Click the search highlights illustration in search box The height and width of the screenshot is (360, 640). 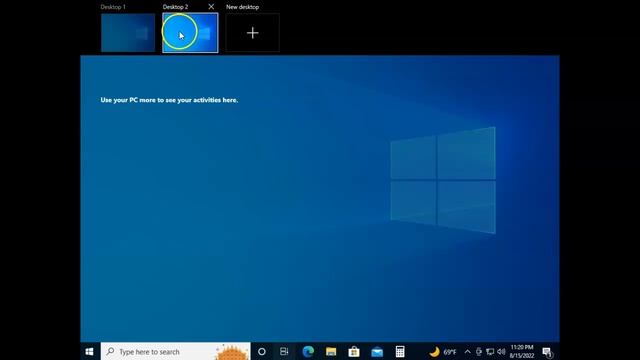[x=231, y=352]
